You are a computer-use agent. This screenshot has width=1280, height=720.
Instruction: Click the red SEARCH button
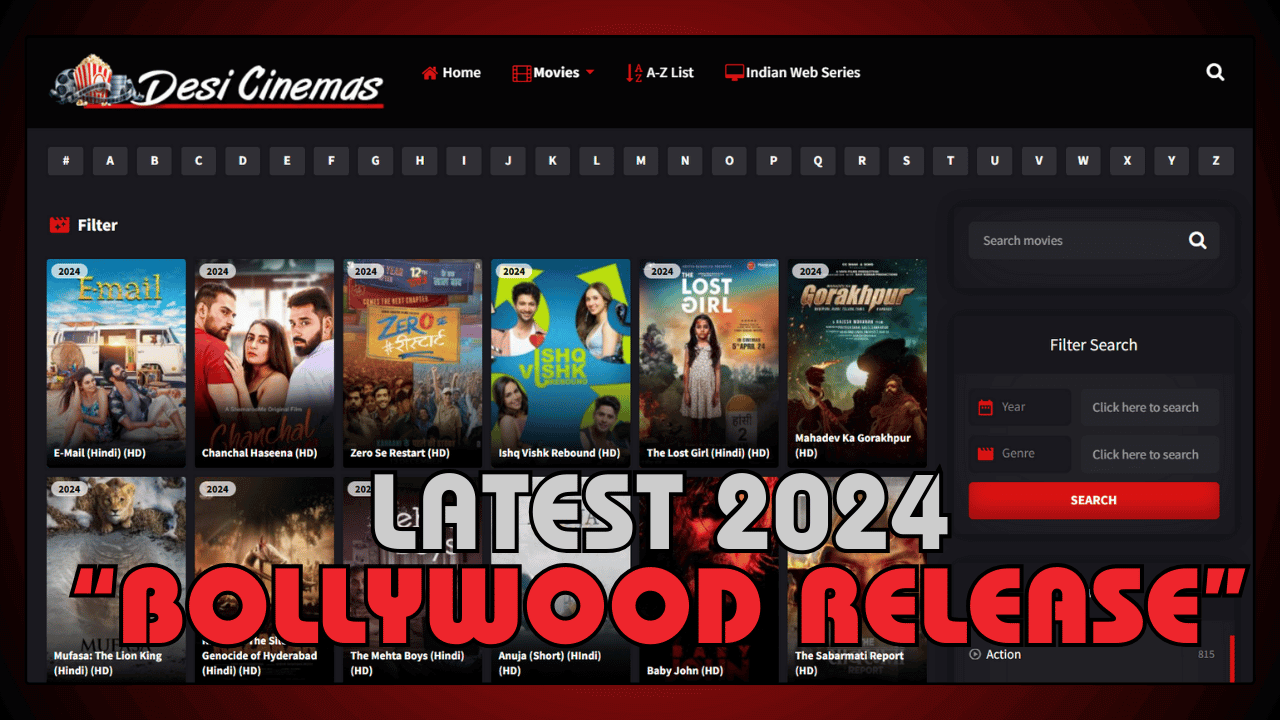pos(1093,500)
